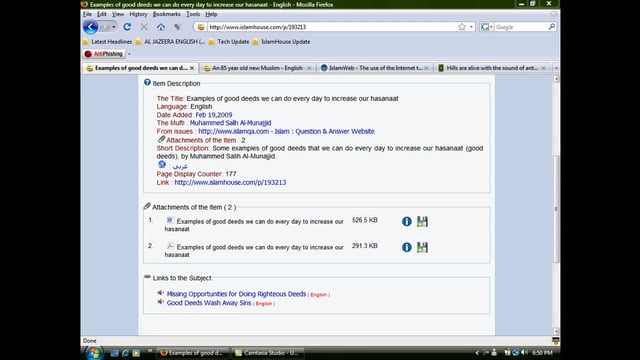Click the scrollbar down arrow

tap(556, 331)
